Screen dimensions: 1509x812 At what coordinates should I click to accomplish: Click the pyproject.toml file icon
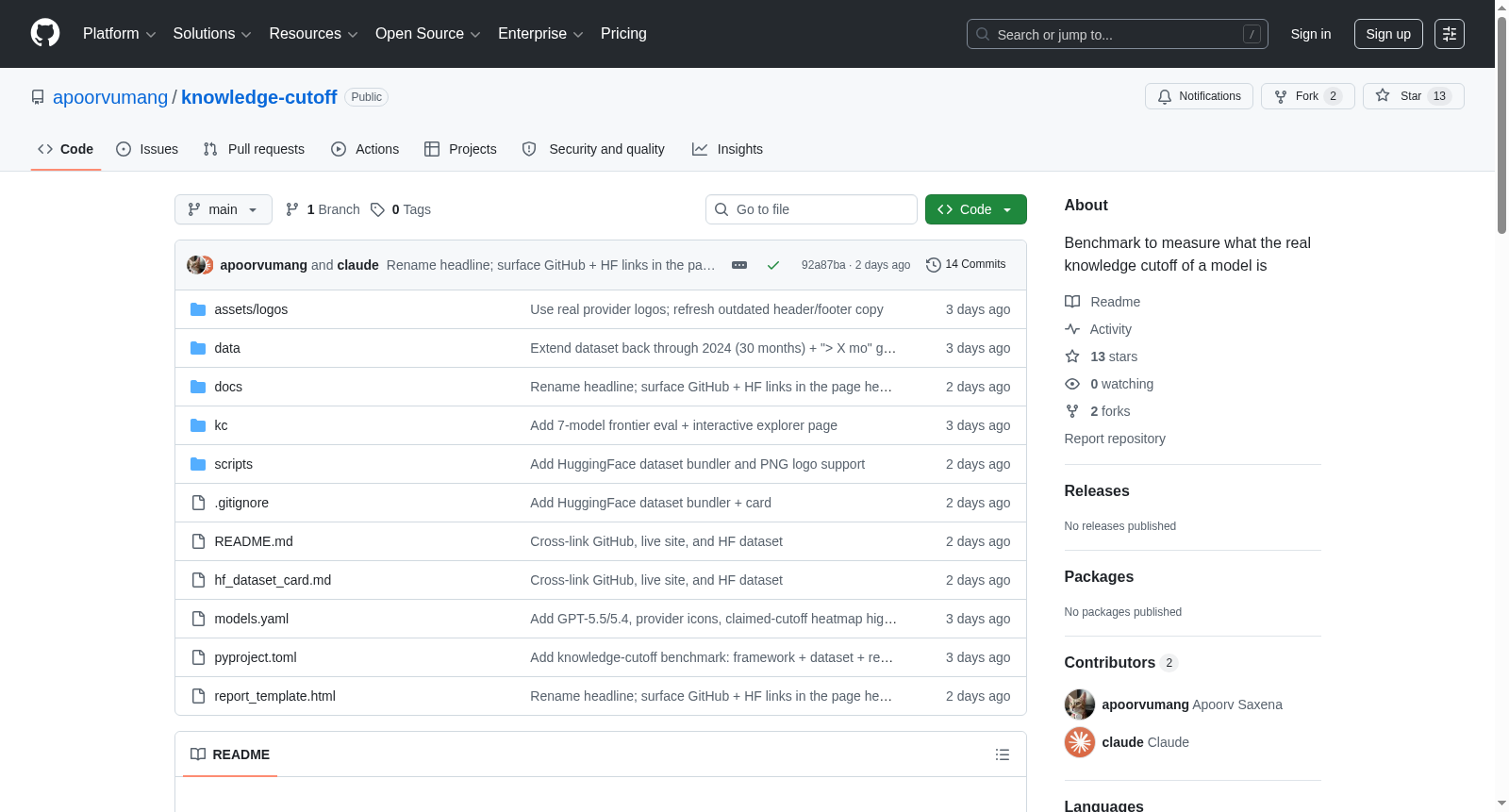198,657
